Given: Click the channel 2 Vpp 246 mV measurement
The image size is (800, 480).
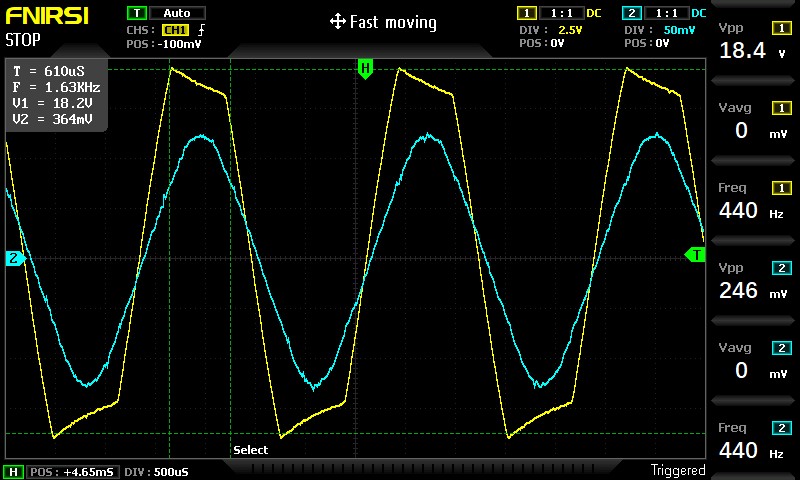Looking at the screenshot, I should (x=755, y=282).
